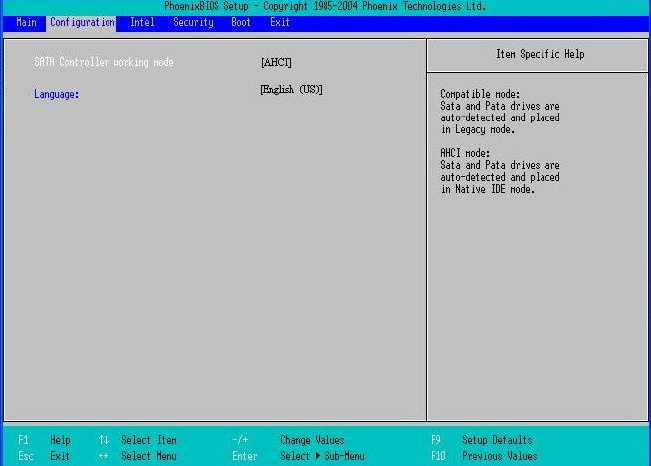Open the Security tab

click(x=193, y=22)
